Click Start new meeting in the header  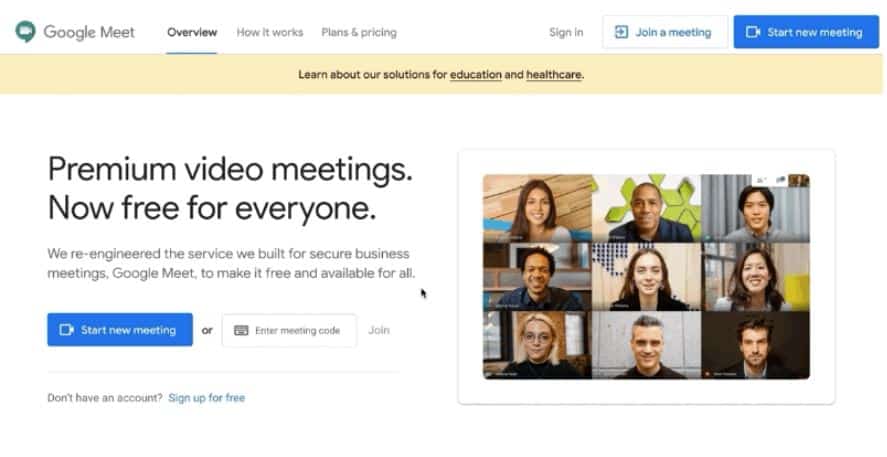[x=806, y=32]
